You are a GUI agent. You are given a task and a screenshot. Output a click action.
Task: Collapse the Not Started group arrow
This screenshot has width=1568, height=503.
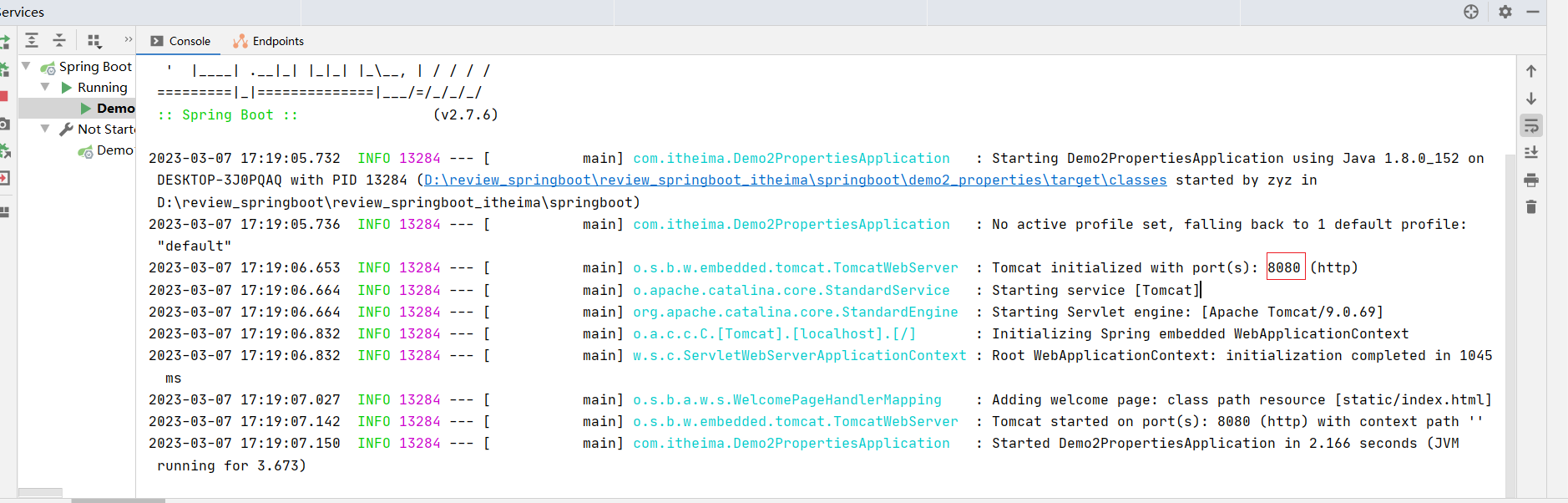coord(45,129)
